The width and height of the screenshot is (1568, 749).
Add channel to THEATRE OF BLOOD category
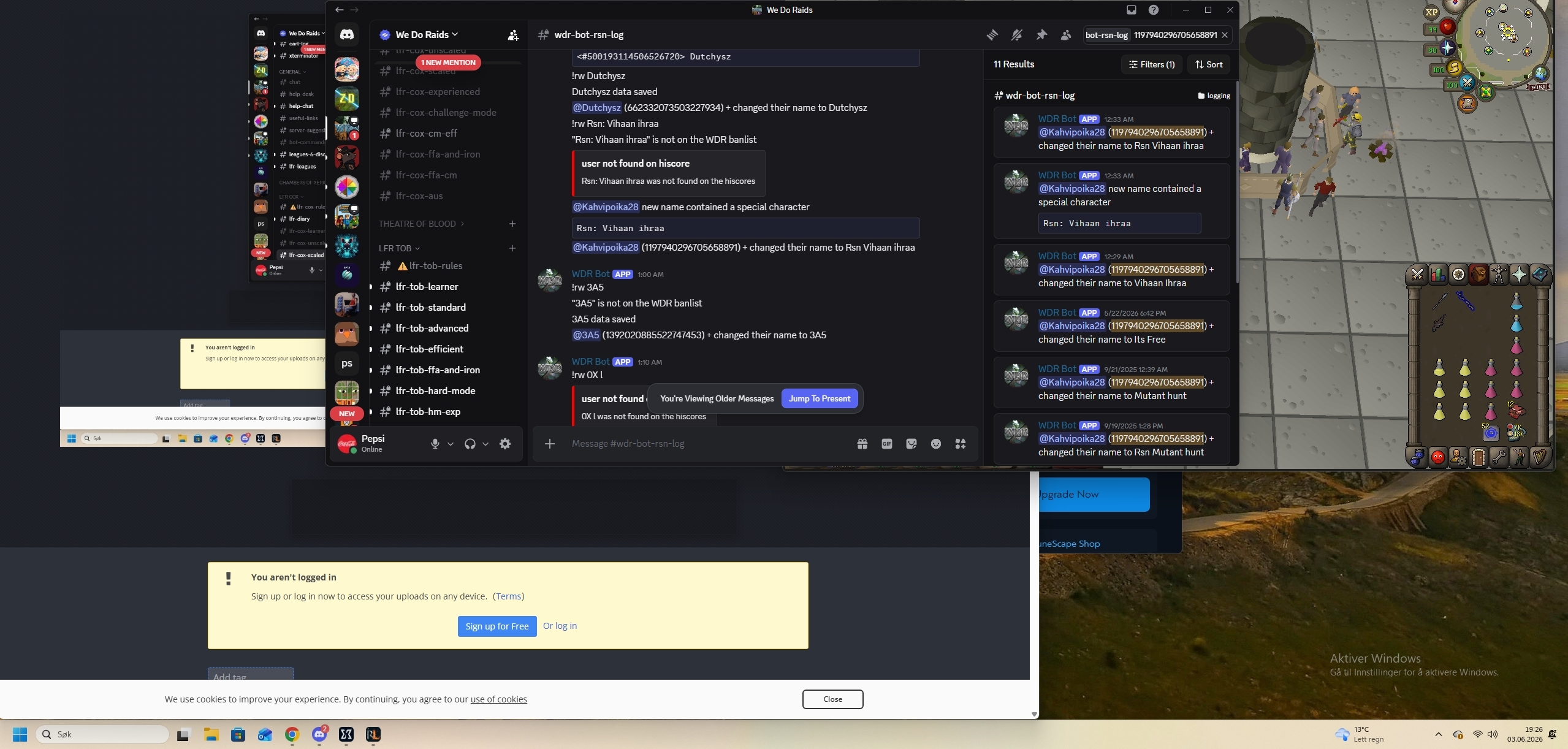pos(512,224)
